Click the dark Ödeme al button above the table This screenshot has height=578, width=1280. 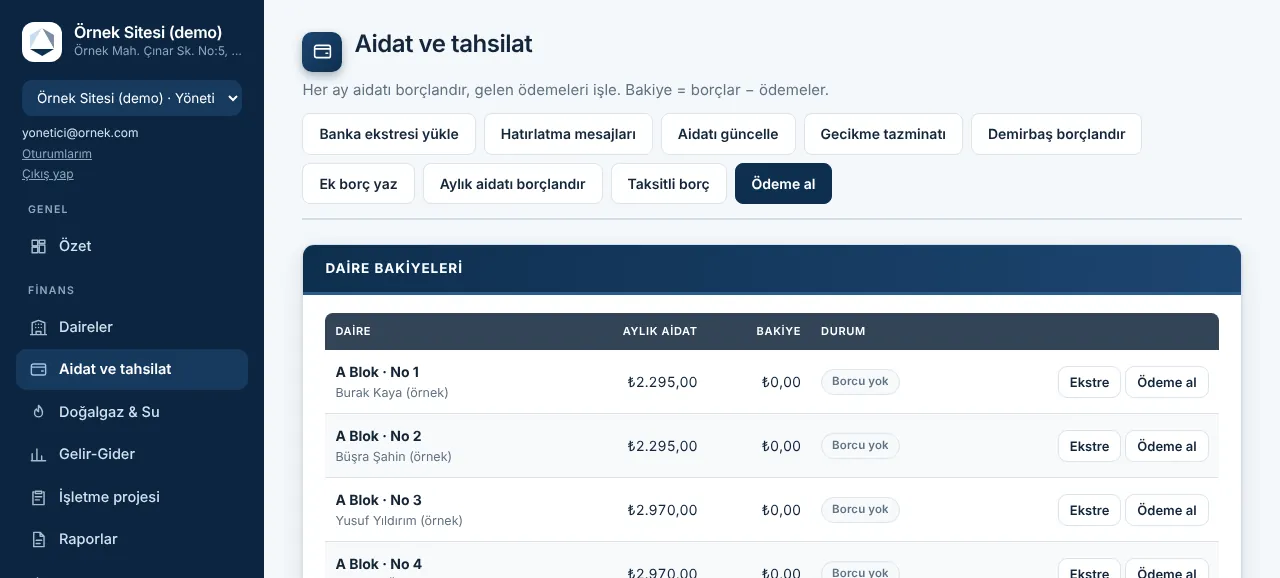click(x=783, y=184)
